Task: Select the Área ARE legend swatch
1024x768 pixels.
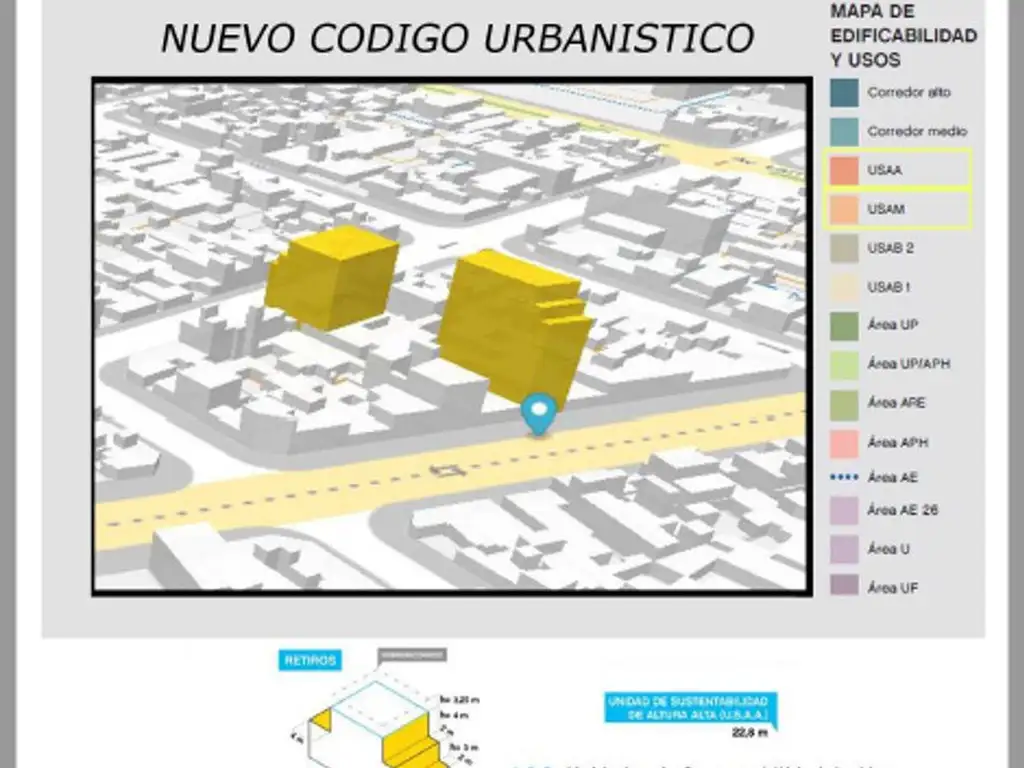Action: 844,404
